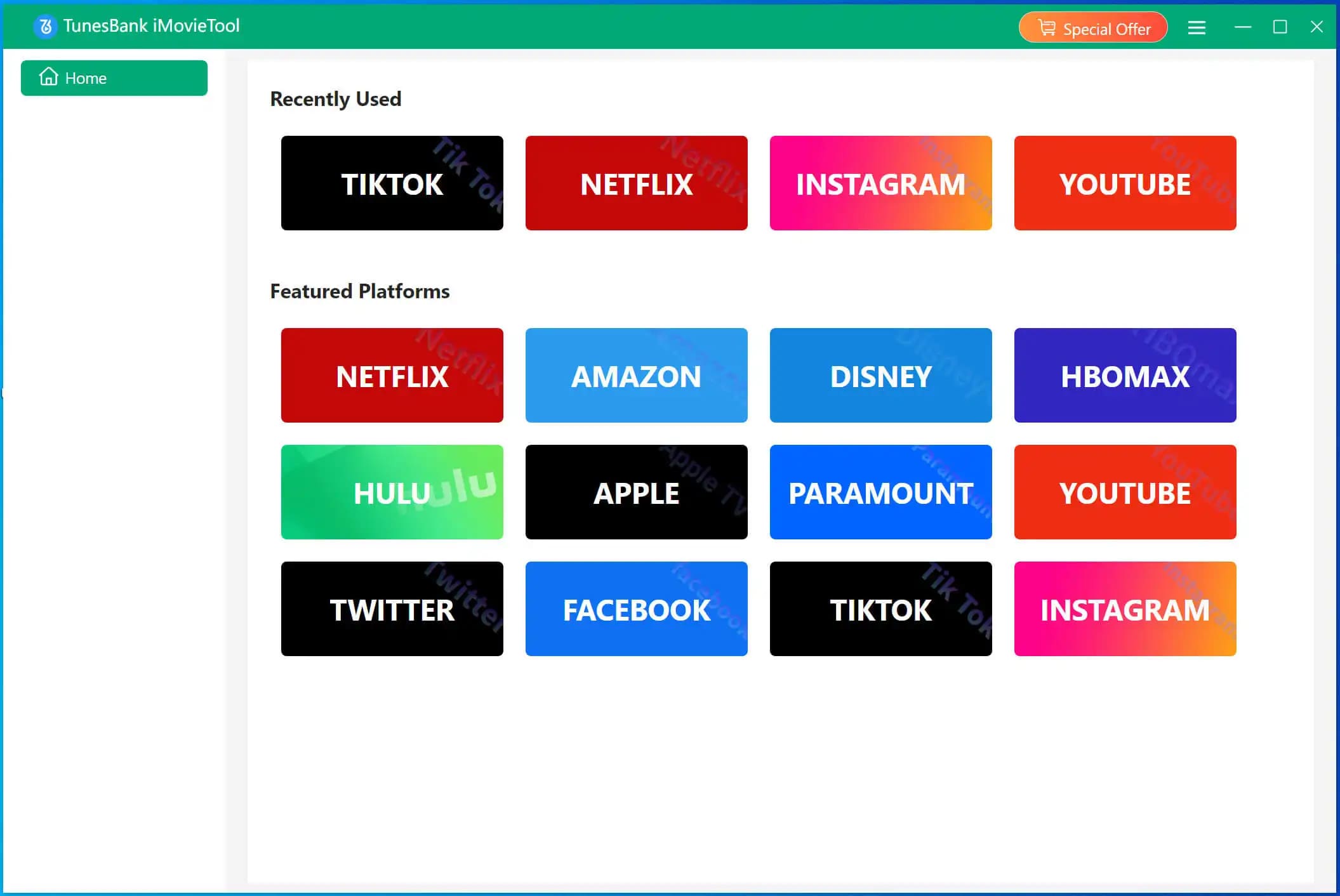Pick YouTube under Featured Platforms
1340x896 pixels.
click(x=1125, y=492)
